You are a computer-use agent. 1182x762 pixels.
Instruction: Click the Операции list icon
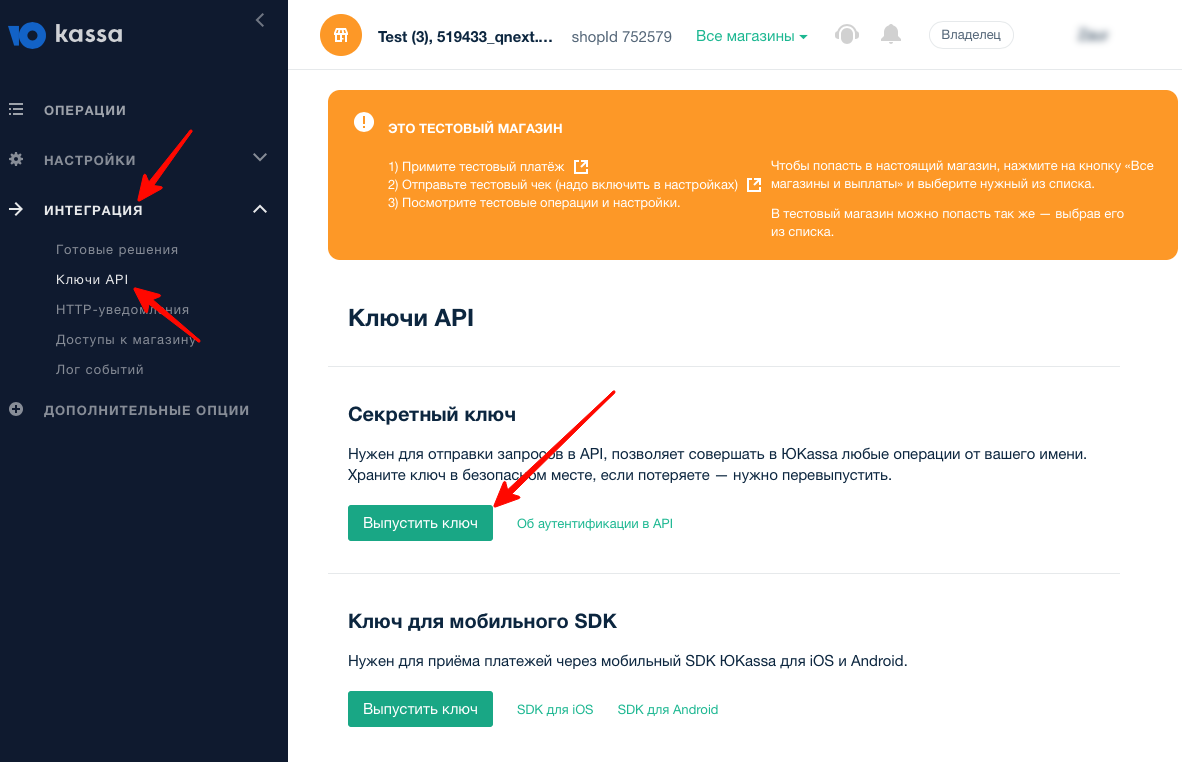pyautogui.click(x=16, y=110)
